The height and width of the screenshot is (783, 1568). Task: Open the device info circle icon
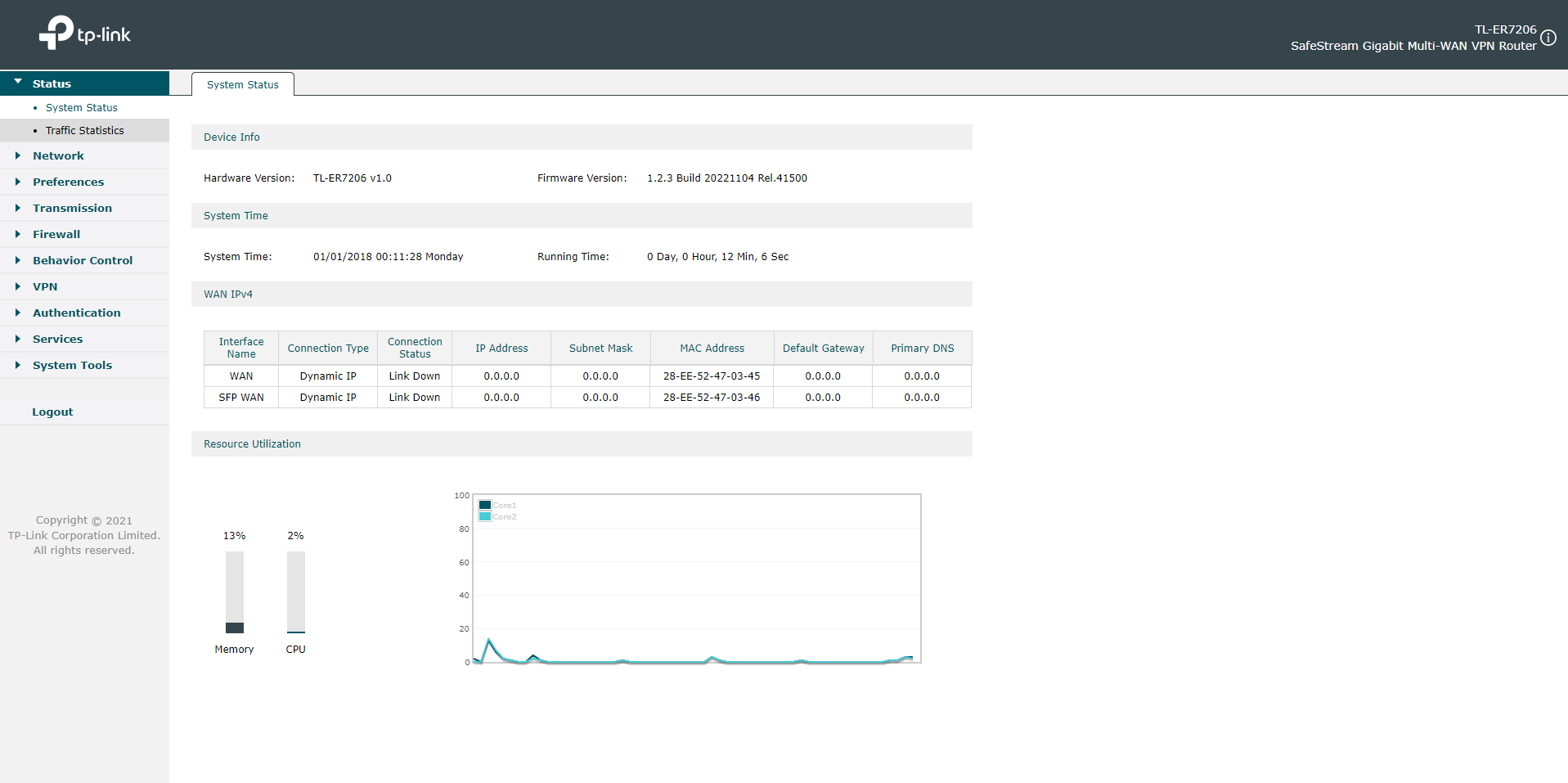(1548, 38)
